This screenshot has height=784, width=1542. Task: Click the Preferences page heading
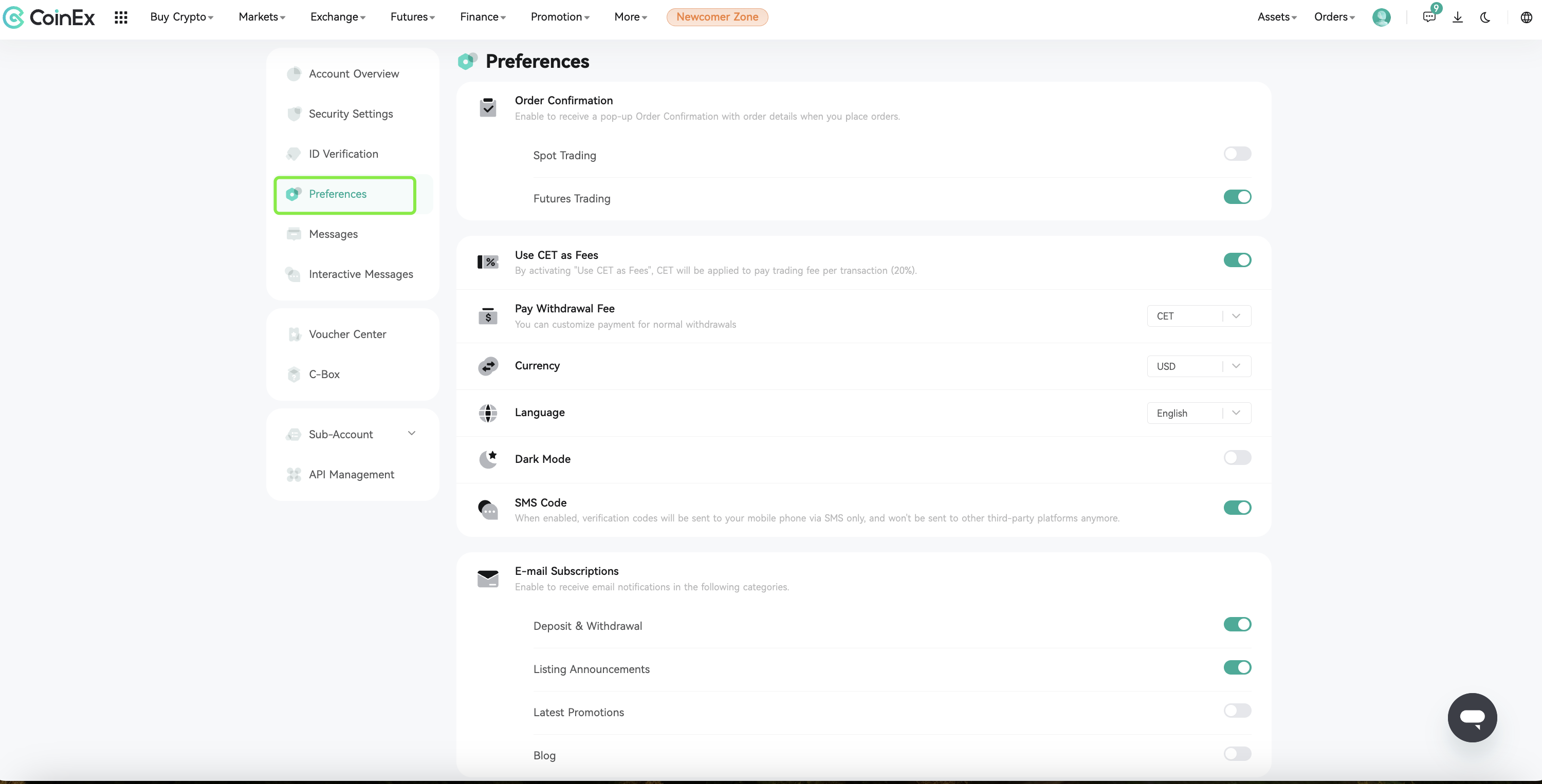[x=537, y=61]
